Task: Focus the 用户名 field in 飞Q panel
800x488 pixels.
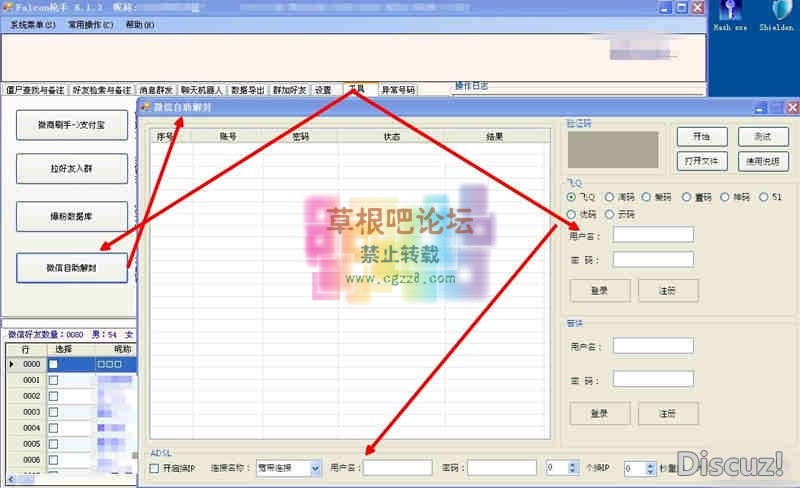Action: [653, 235]
